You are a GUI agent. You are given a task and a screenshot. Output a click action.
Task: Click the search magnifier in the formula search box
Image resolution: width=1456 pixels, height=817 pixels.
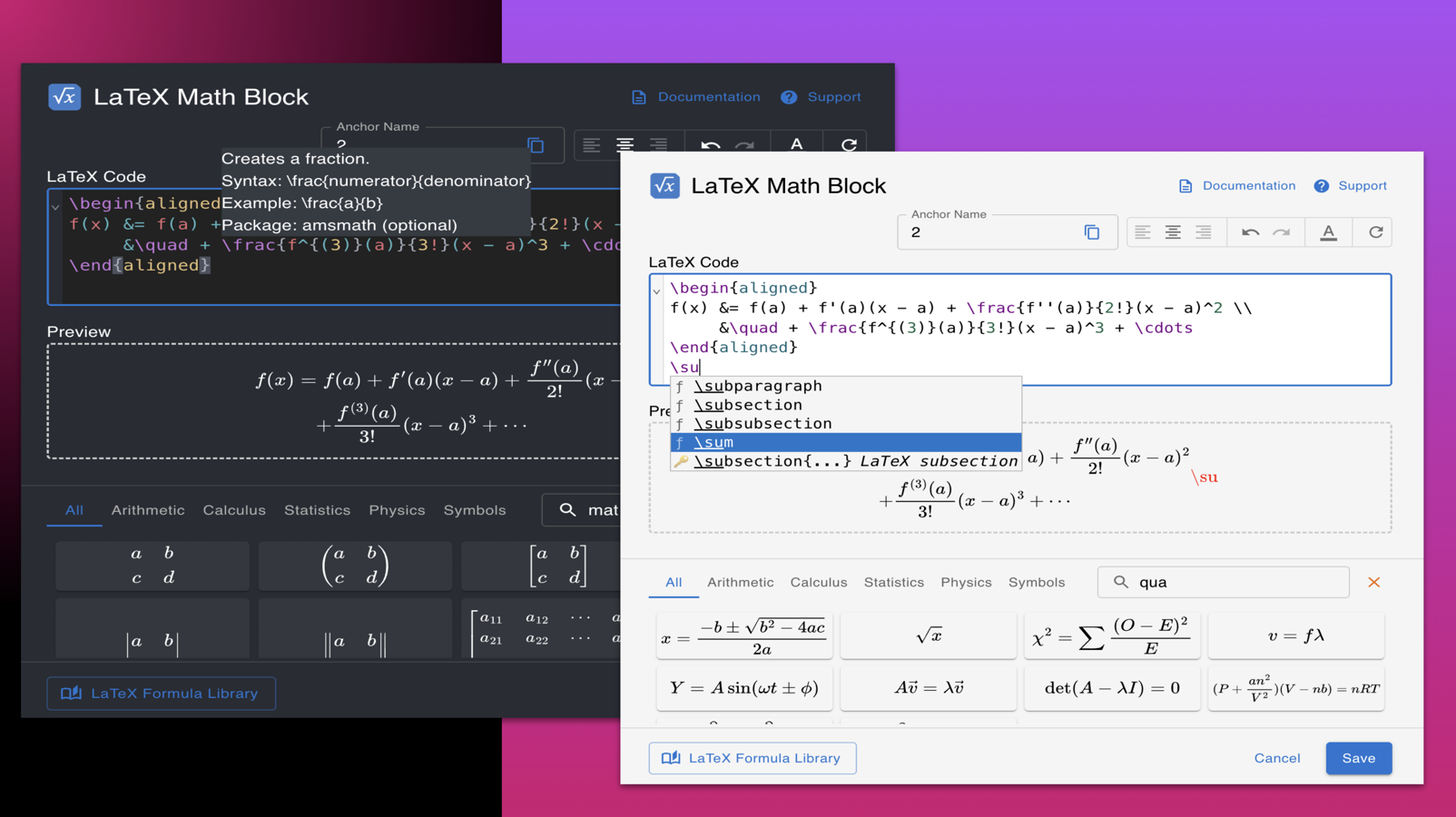point(1119,582)
